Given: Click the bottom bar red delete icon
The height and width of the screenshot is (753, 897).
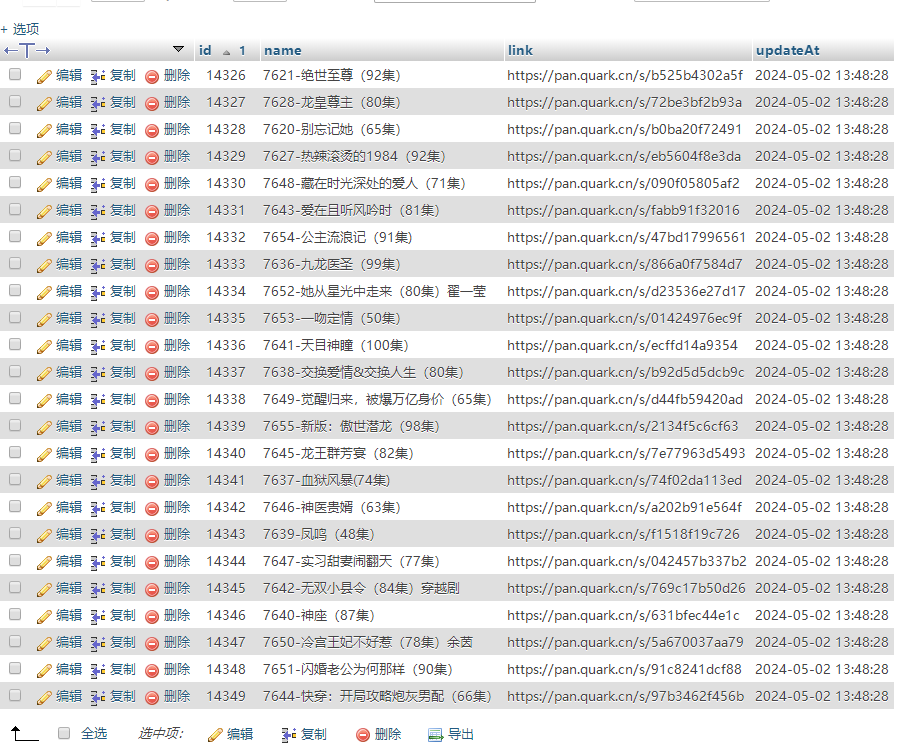Looking at the screenshot, I should [363, 735].
